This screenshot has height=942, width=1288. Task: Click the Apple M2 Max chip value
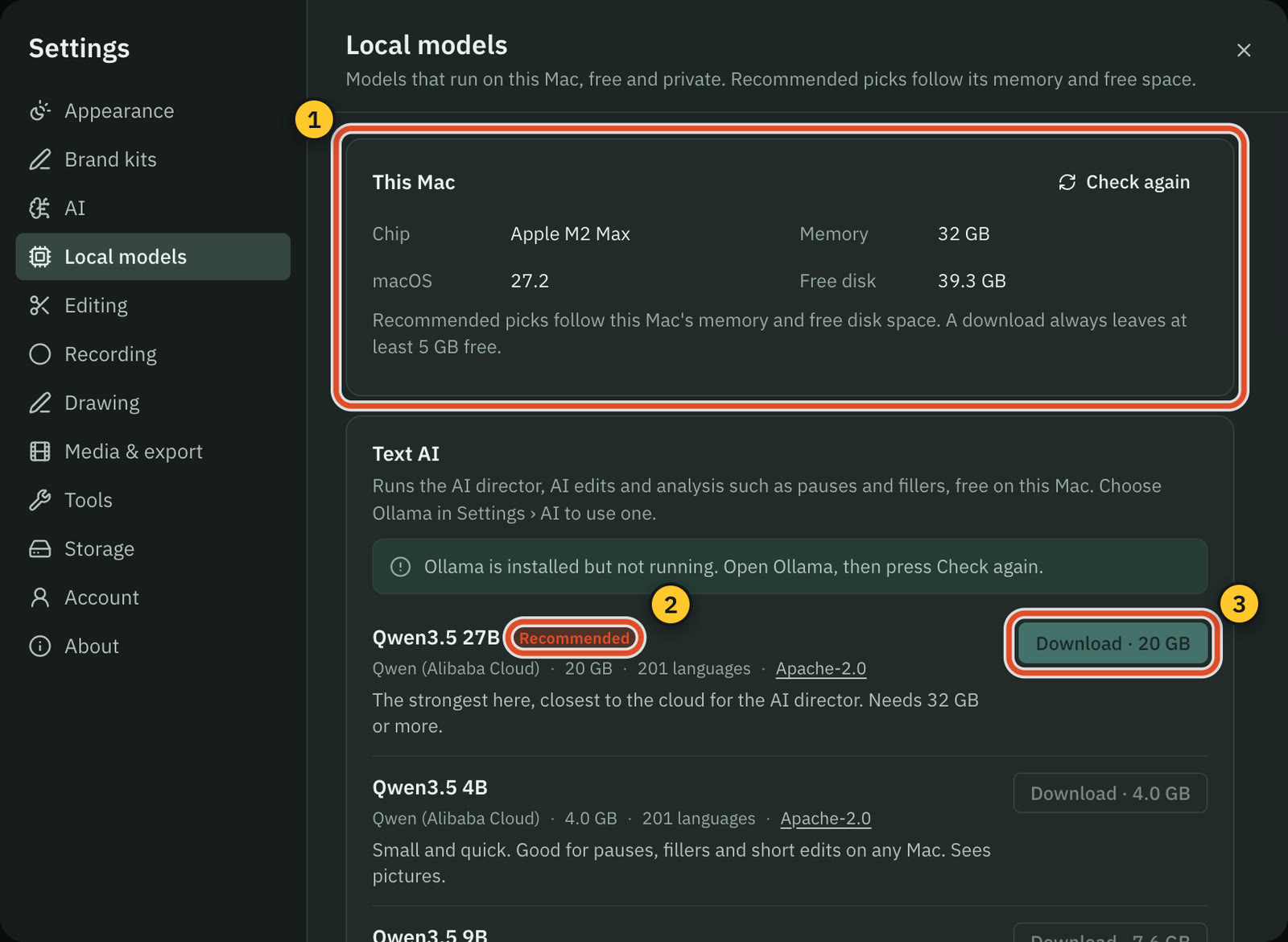(570, 234)
